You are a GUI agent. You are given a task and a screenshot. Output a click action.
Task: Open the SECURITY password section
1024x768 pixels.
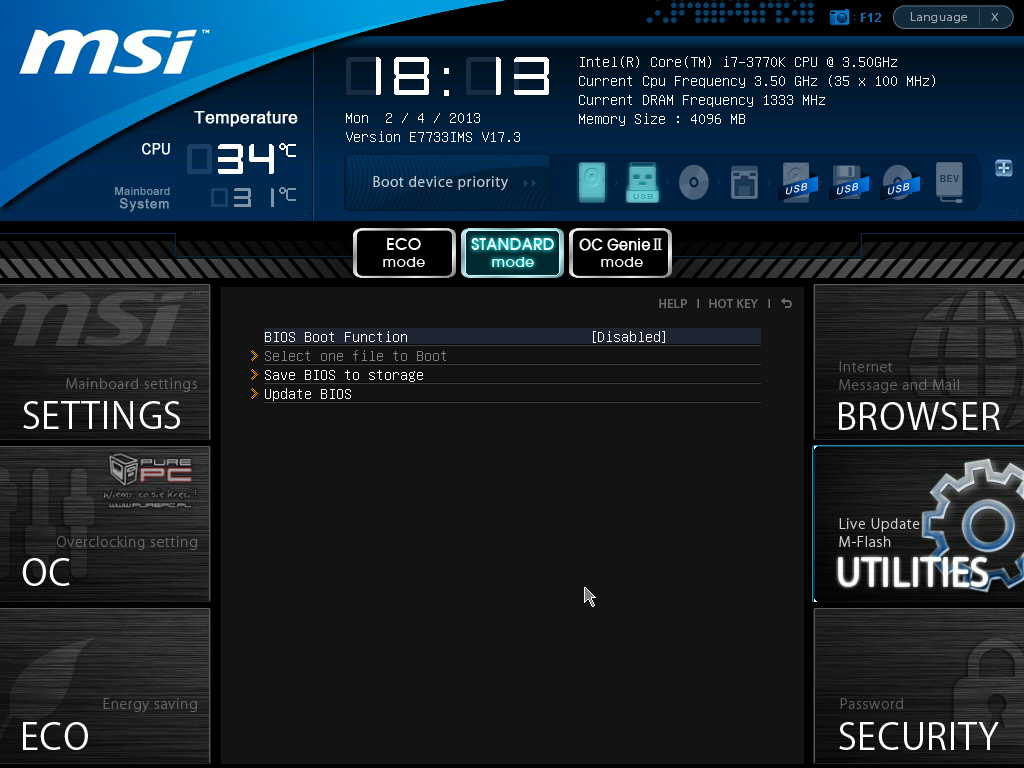(919, 686)
